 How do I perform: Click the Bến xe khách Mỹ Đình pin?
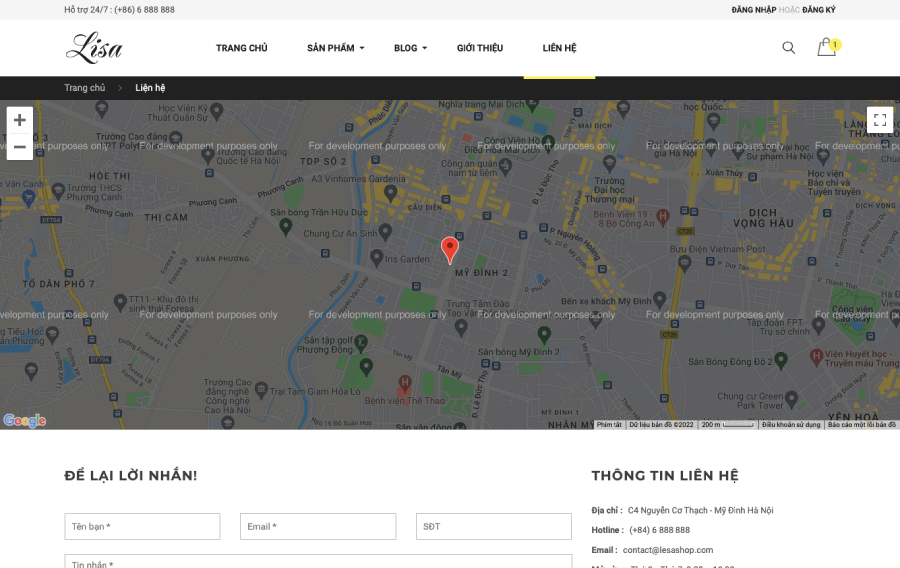click(660, 299)
